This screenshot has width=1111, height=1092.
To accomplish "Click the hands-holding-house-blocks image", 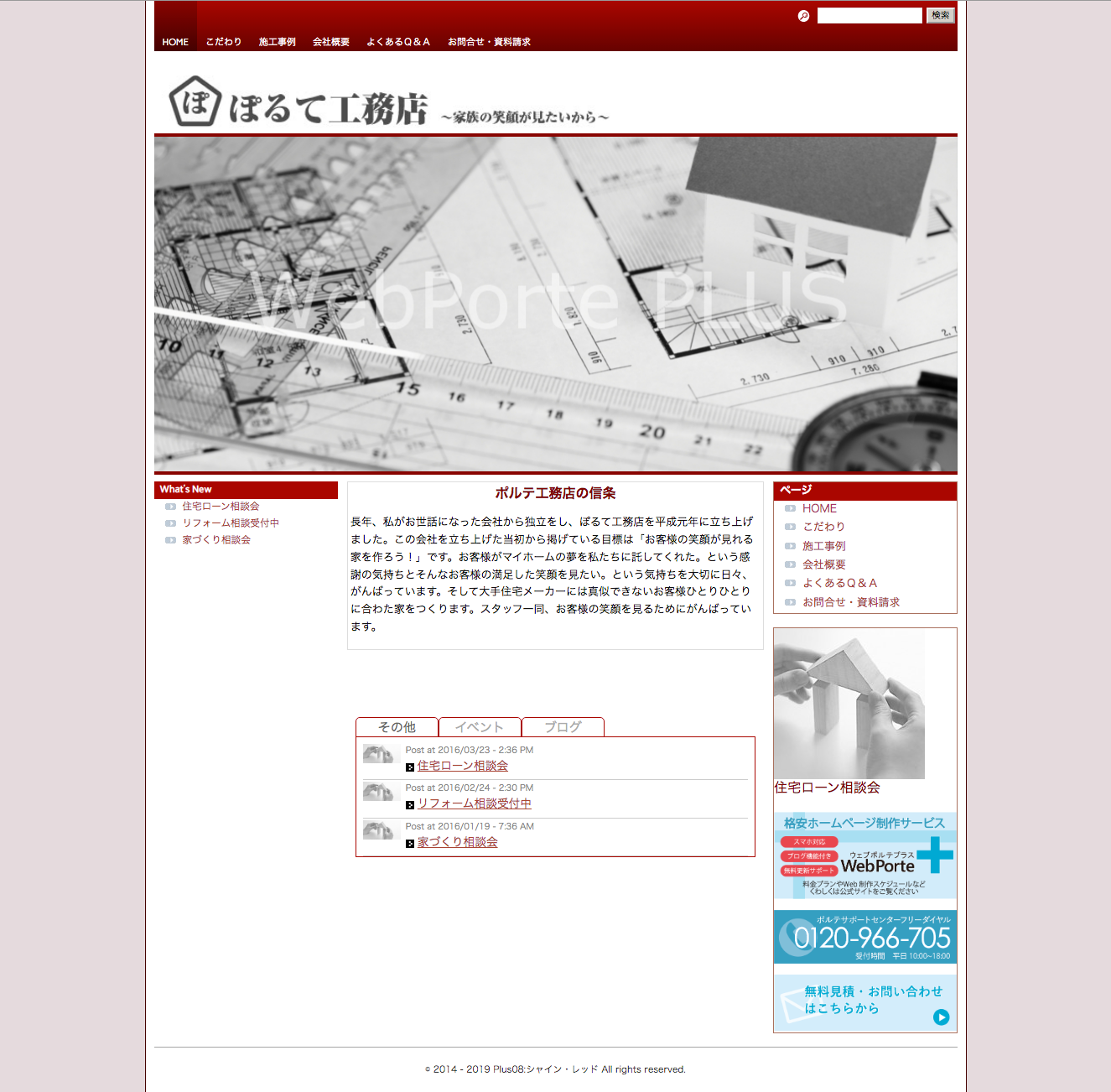I will (x=849, y=704).
